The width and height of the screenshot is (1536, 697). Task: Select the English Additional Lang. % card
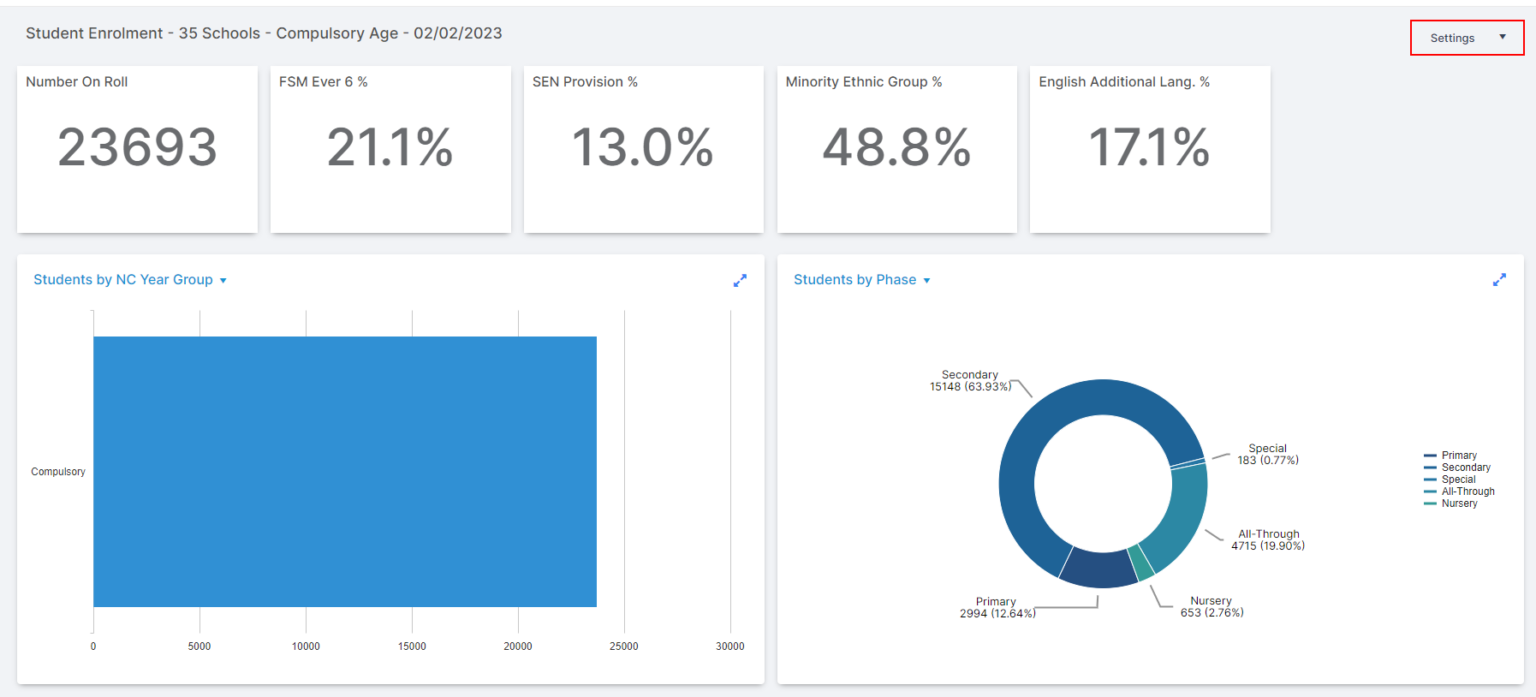pyautogui.click(x=1150, y=149)
